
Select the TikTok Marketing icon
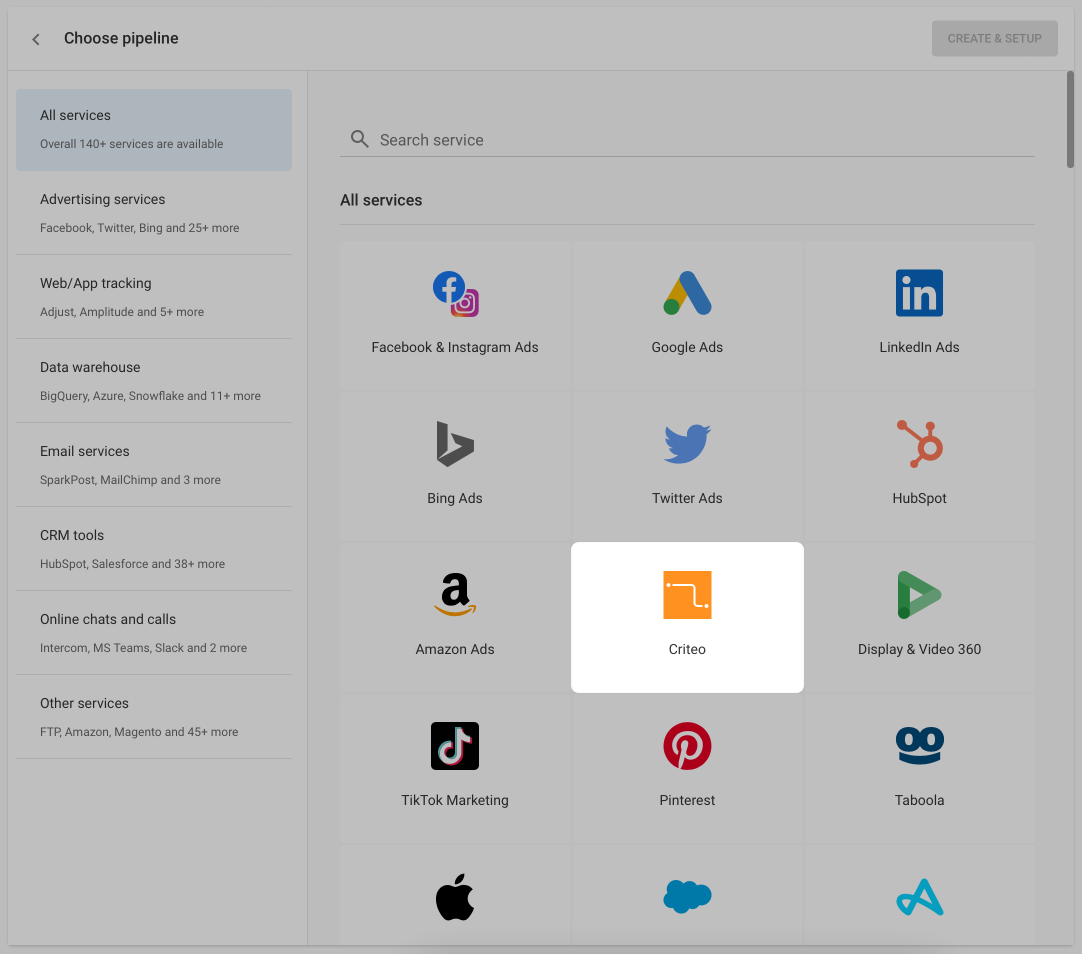click(x=455, y=746)
